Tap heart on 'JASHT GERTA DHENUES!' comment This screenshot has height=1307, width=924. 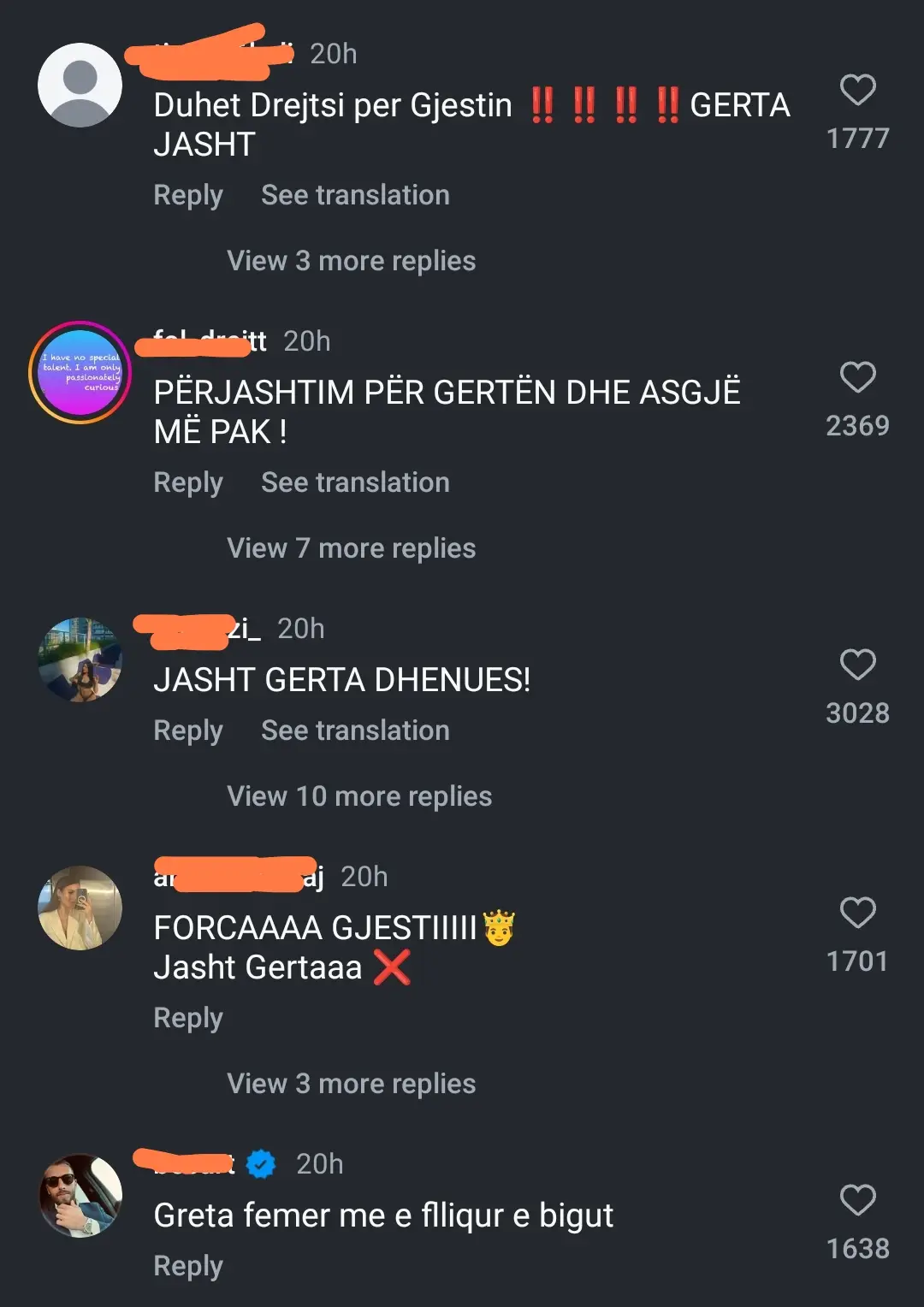(x=857, y=665)
